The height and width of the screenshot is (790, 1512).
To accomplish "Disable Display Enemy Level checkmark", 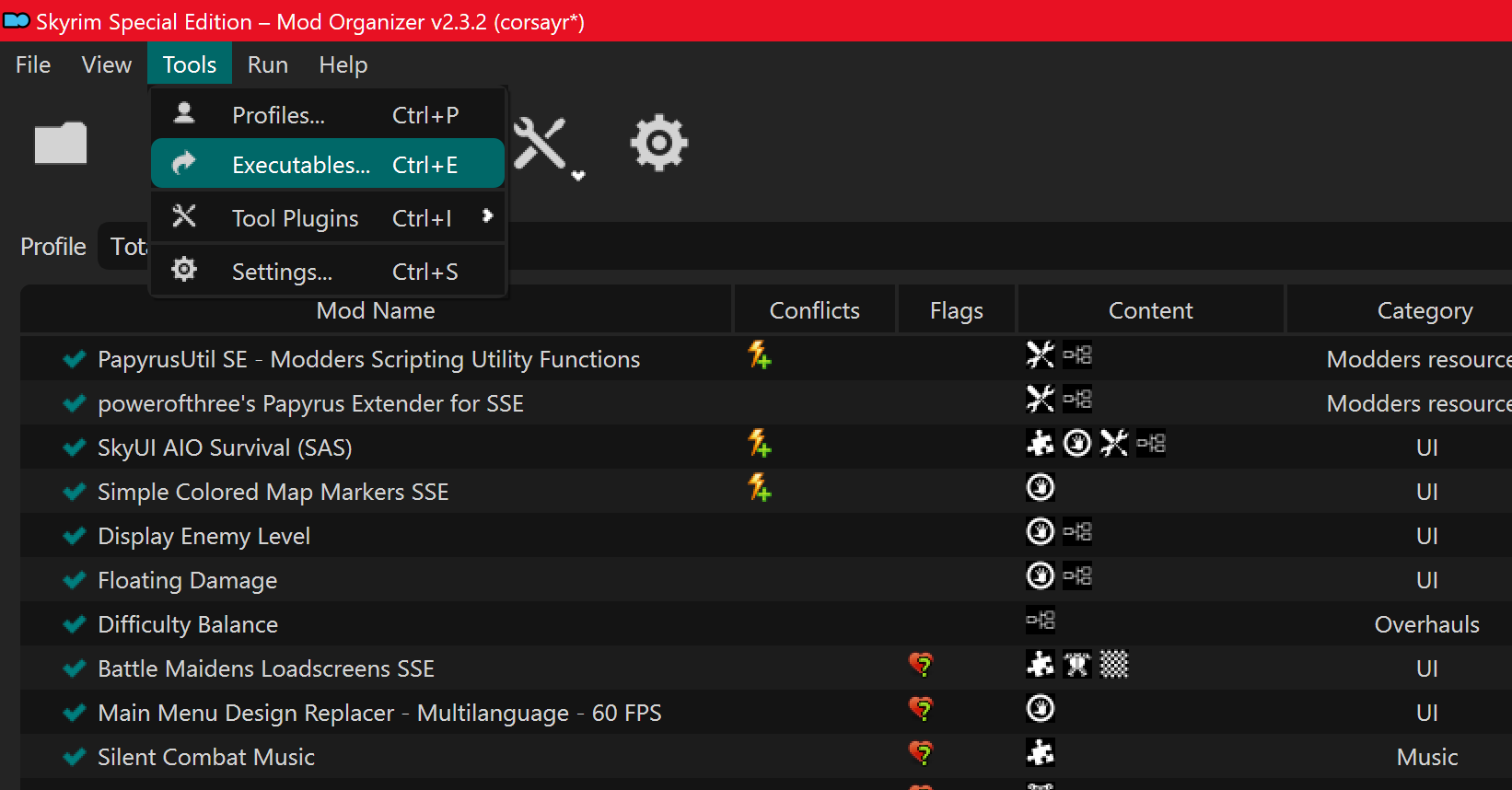I will (x=74, y=536).
